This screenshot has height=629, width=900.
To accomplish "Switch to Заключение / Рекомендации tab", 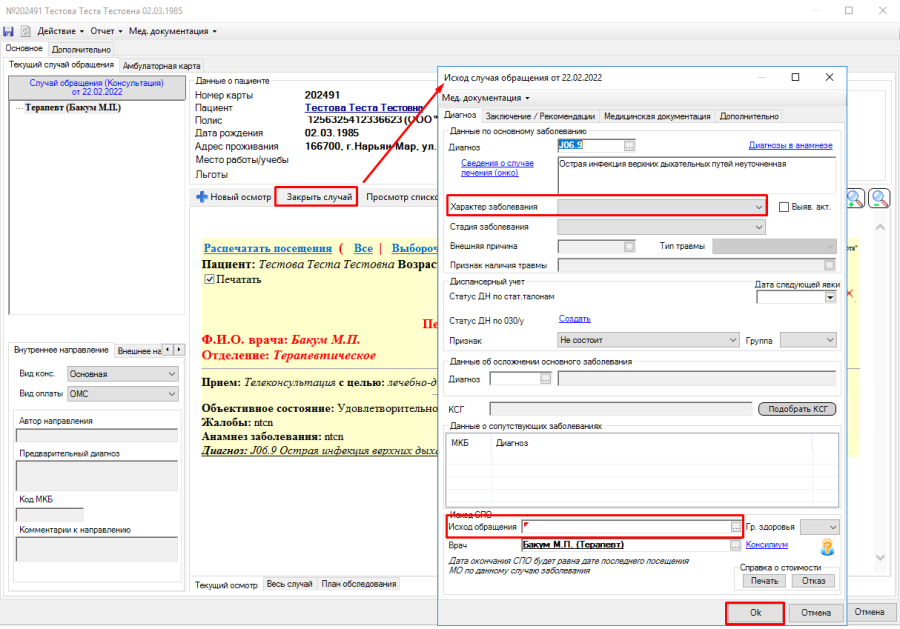I will click(x=540, y=116).
